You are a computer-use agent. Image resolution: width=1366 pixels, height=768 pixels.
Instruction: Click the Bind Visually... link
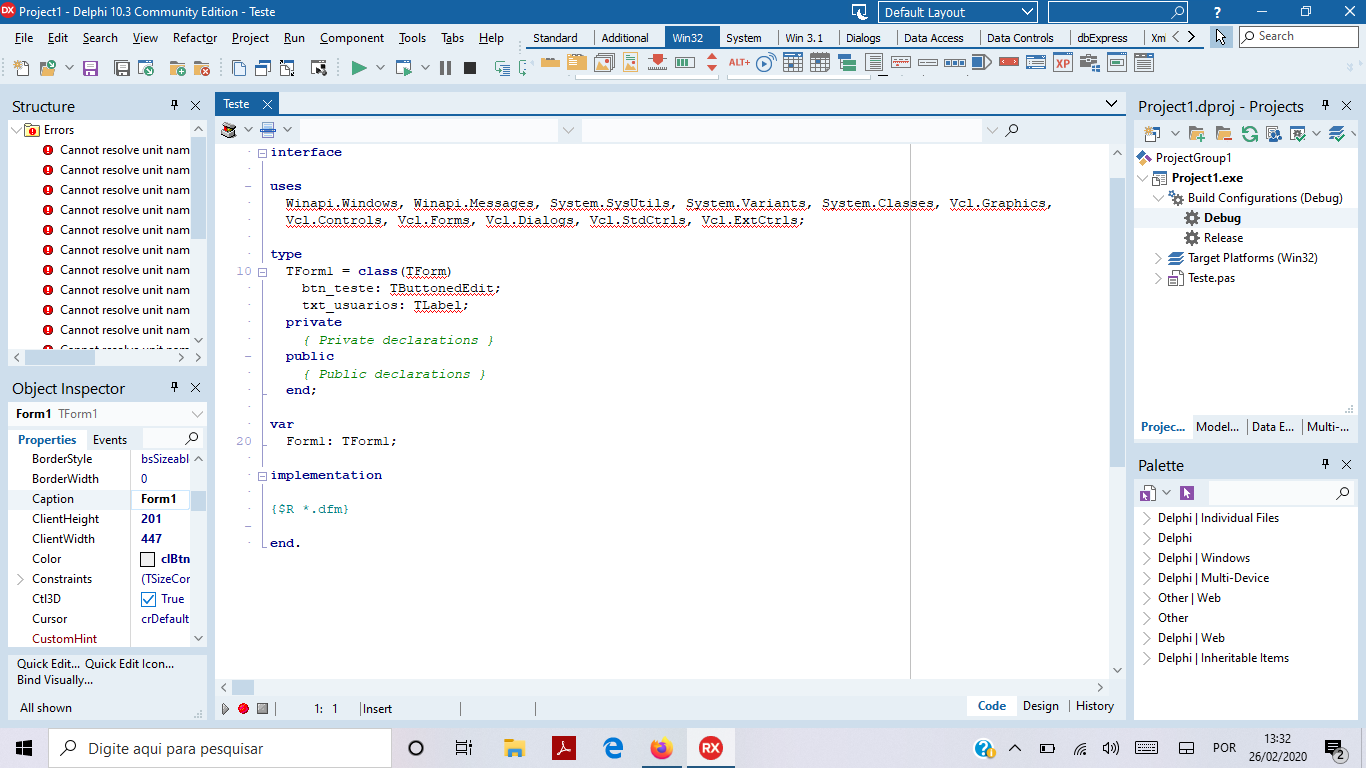coord(55,680)
